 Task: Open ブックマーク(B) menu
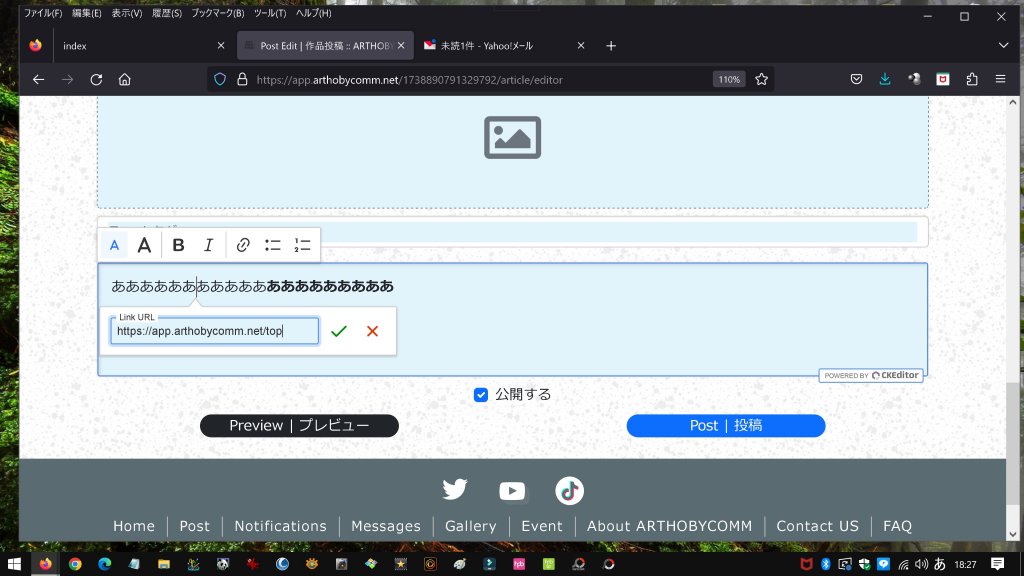[217, 13]
